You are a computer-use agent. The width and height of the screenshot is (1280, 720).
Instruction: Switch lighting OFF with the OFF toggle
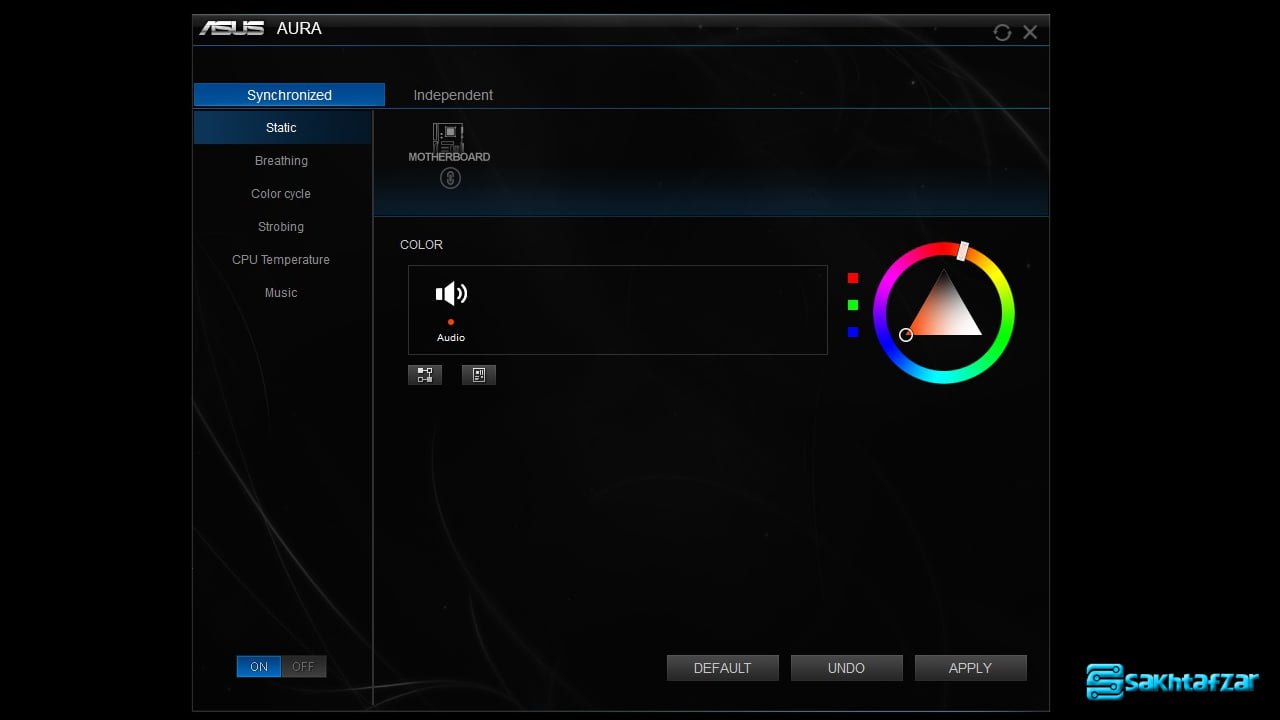point(303,667)
